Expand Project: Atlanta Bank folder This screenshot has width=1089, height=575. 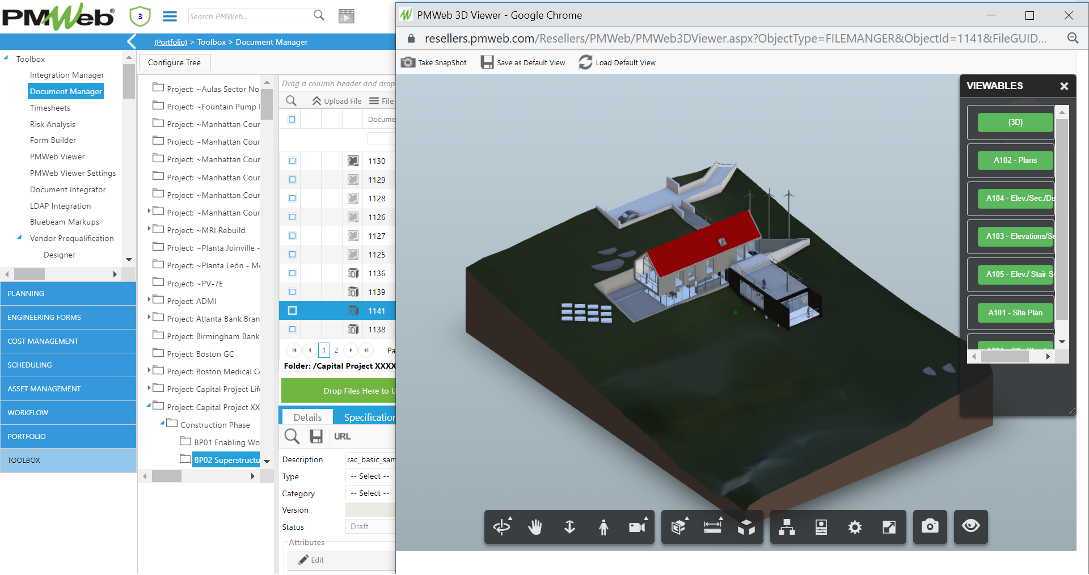(149, 317)
